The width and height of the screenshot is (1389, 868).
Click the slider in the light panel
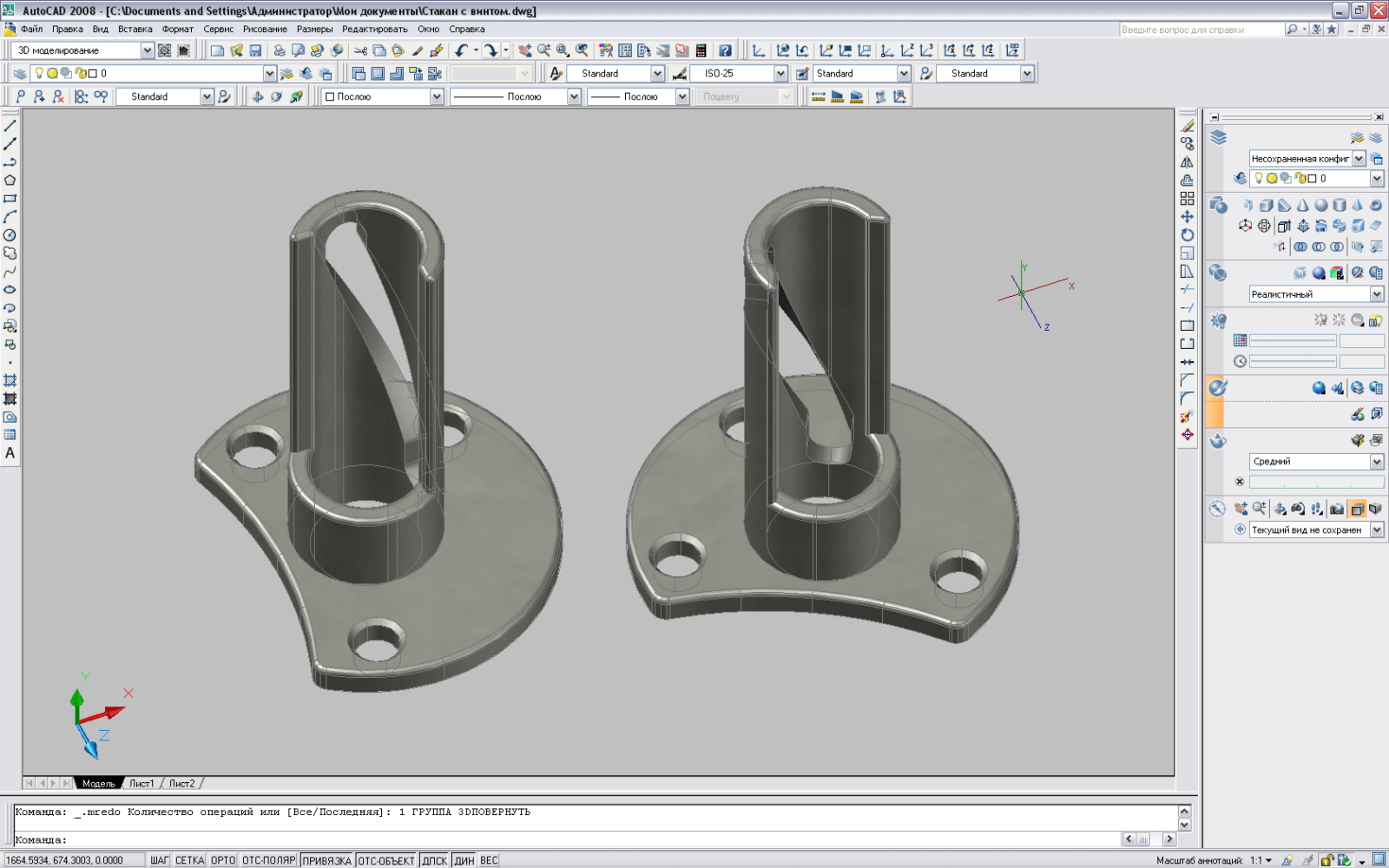pyautogui.click(x=1293, y=340)
